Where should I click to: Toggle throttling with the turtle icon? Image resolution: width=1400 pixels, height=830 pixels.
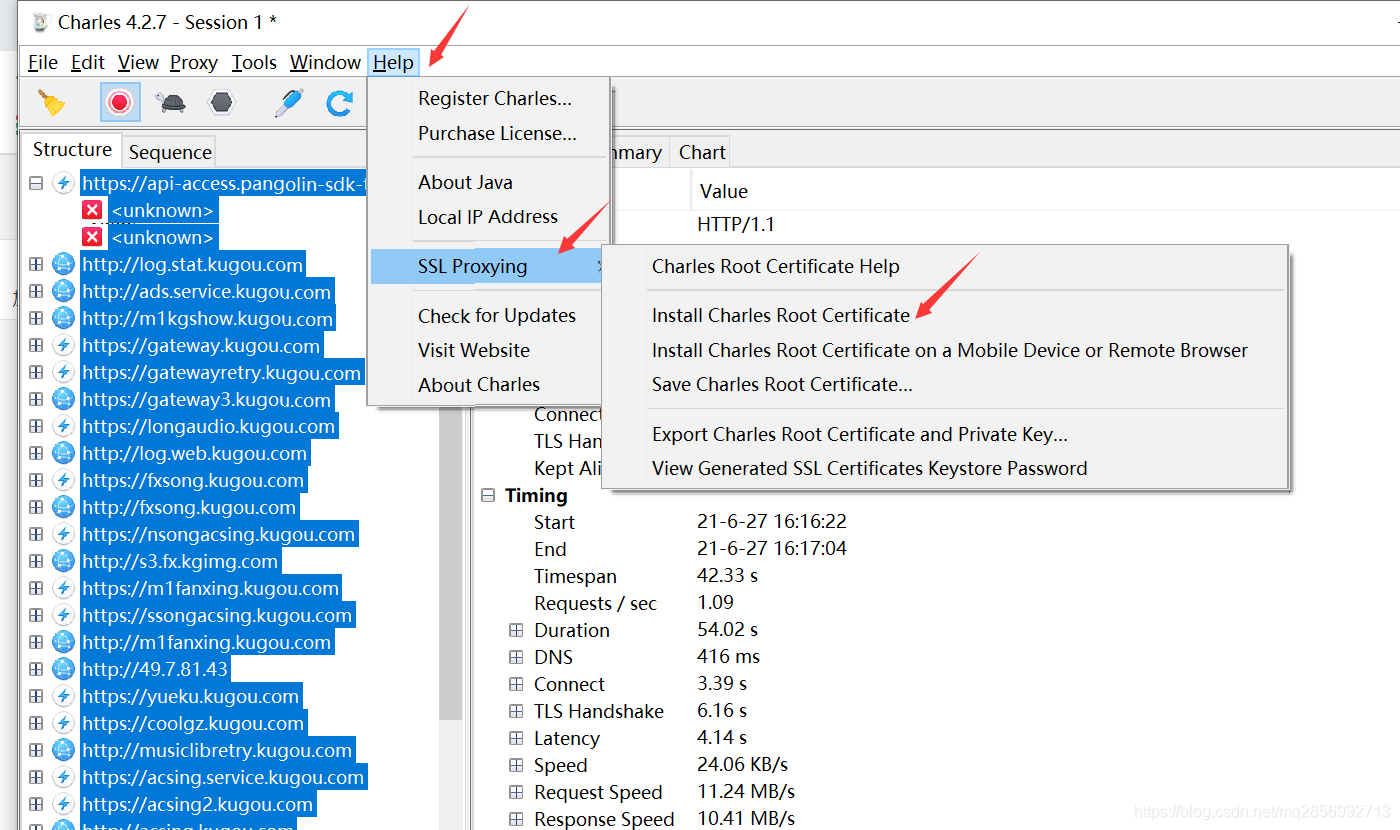(x=170, y=102)
